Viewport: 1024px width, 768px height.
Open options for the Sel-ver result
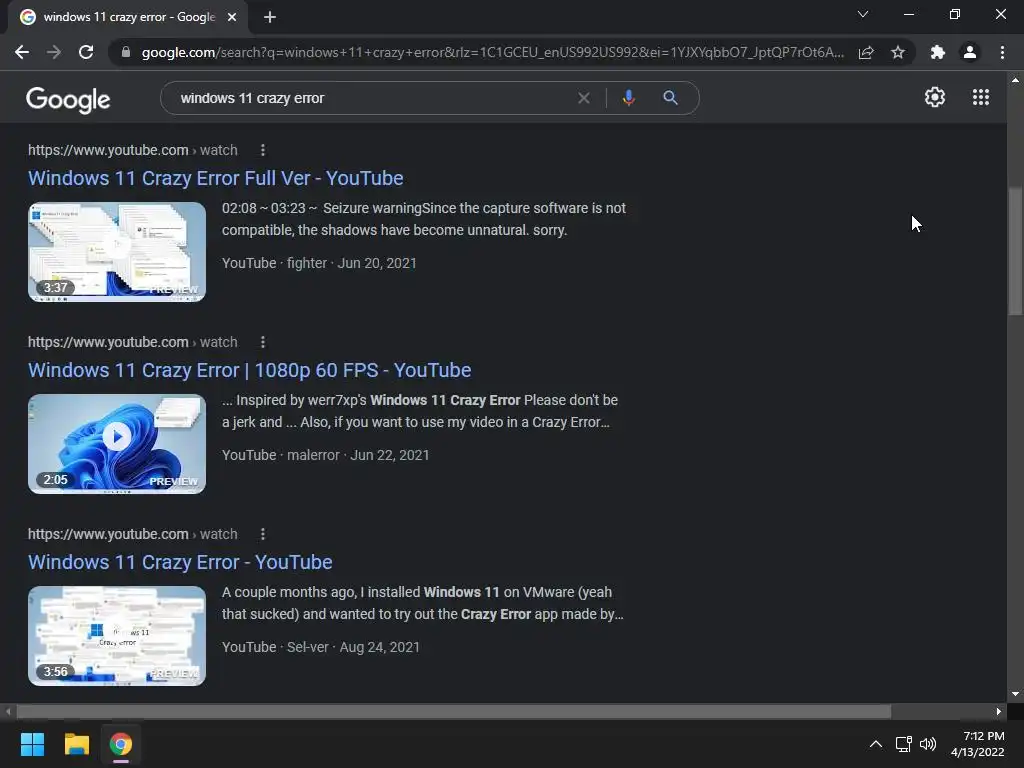coord(263,534)
